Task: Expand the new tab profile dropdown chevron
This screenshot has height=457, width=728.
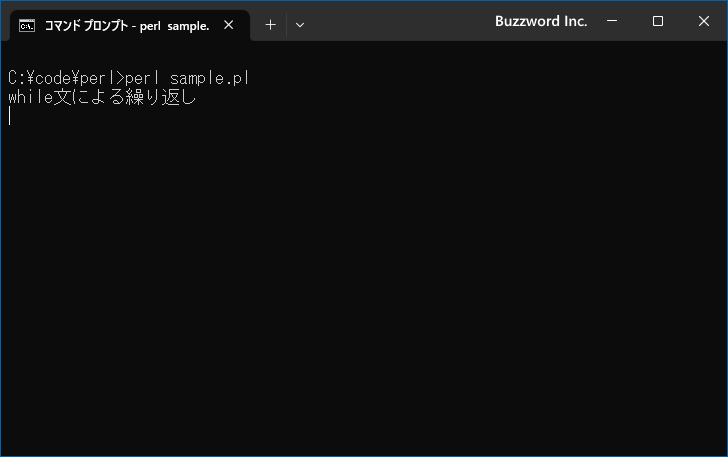Action: click(x=300, y=25)
